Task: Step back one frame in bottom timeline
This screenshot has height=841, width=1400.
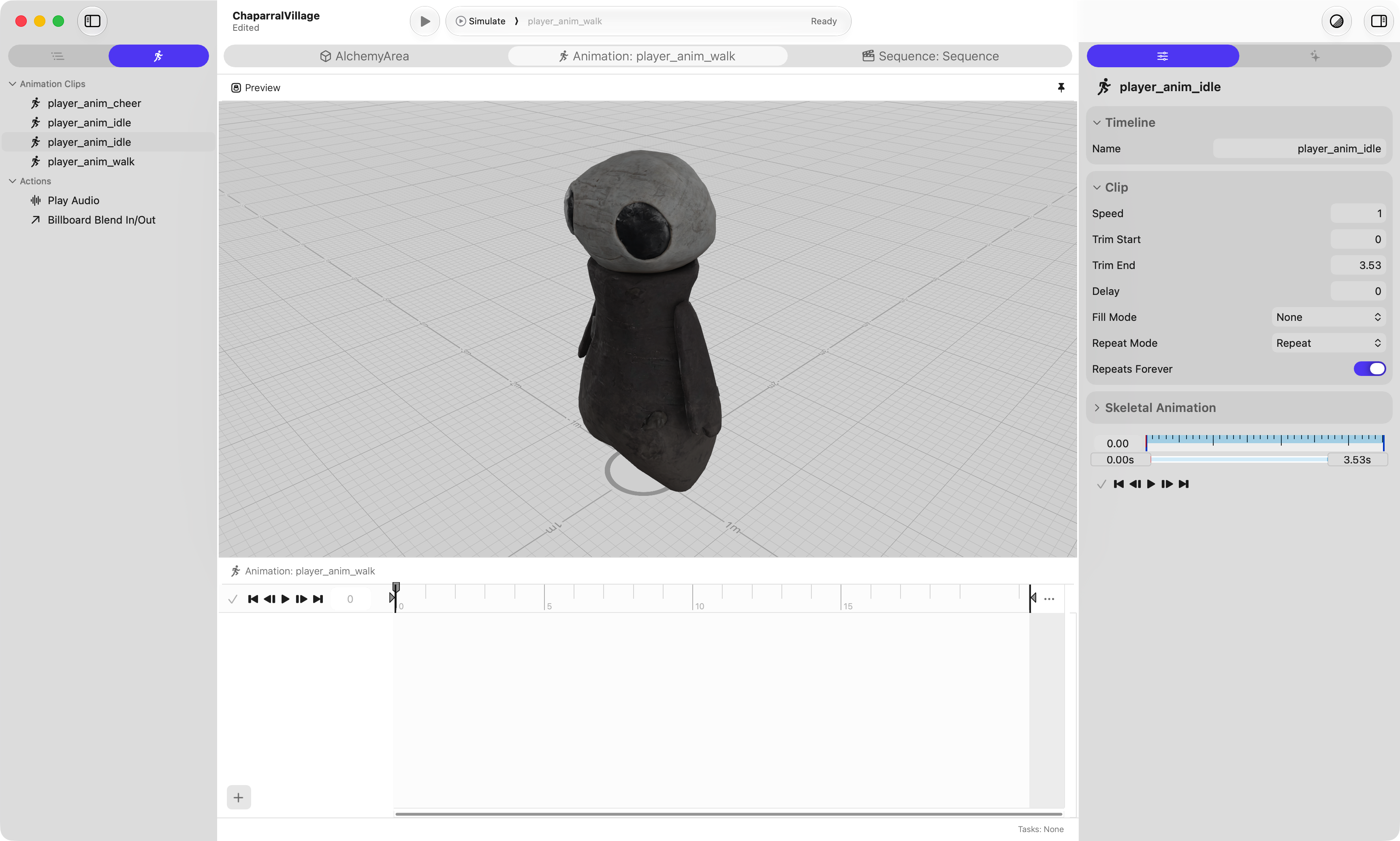Action: click(270, 599)
